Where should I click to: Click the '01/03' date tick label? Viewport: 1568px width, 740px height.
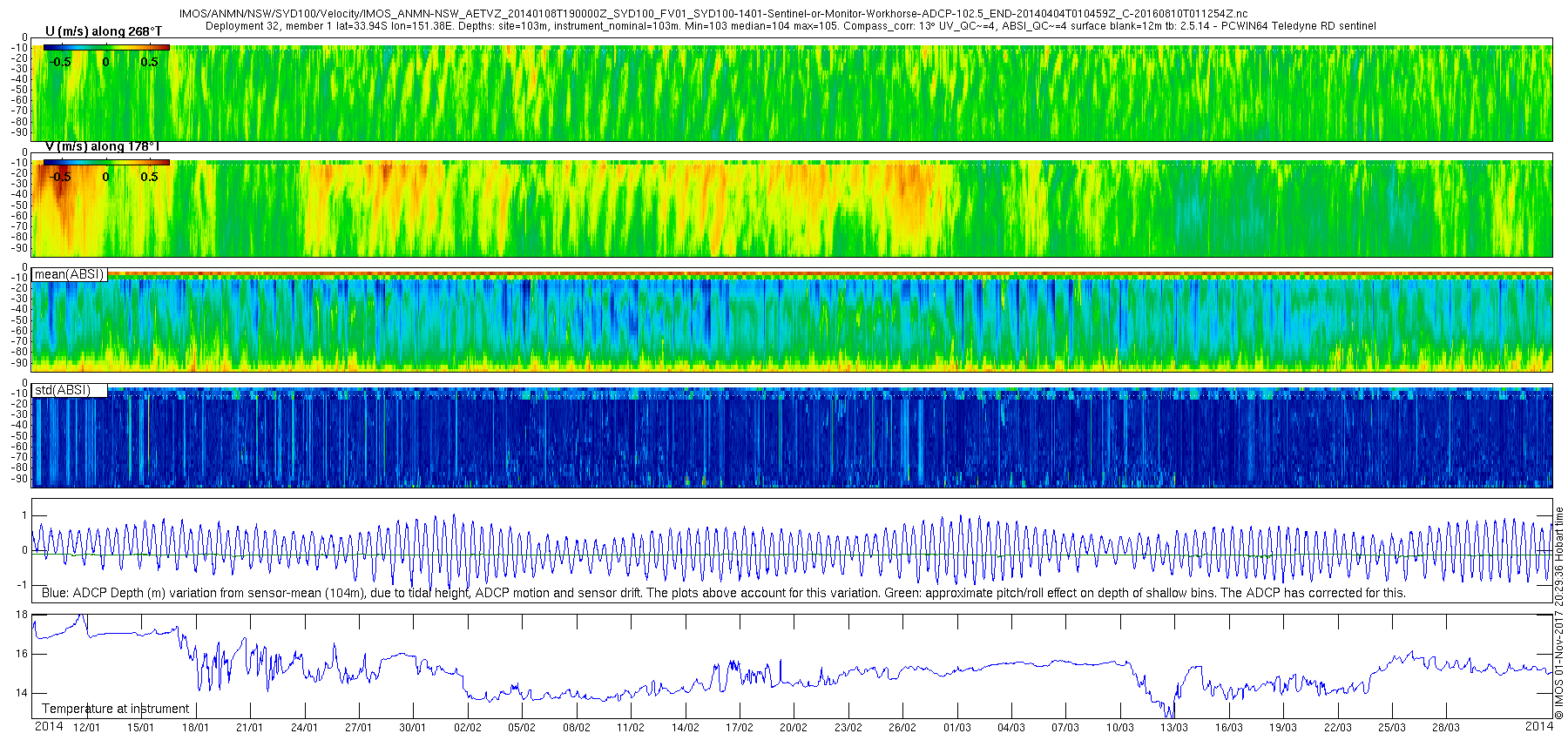[x=956, y=728]
